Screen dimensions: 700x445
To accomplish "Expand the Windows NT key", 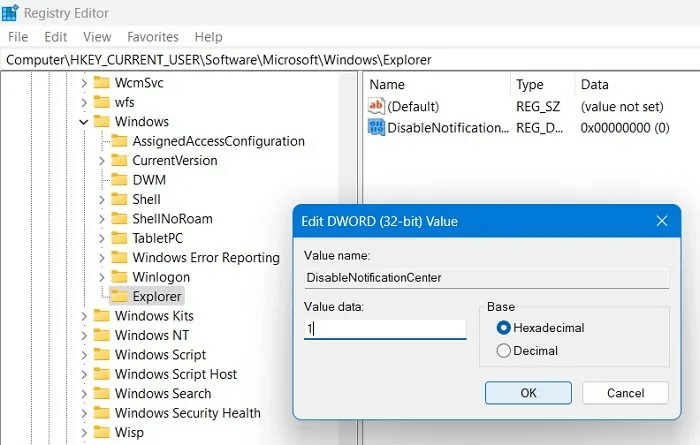I will tap(84, 336).
